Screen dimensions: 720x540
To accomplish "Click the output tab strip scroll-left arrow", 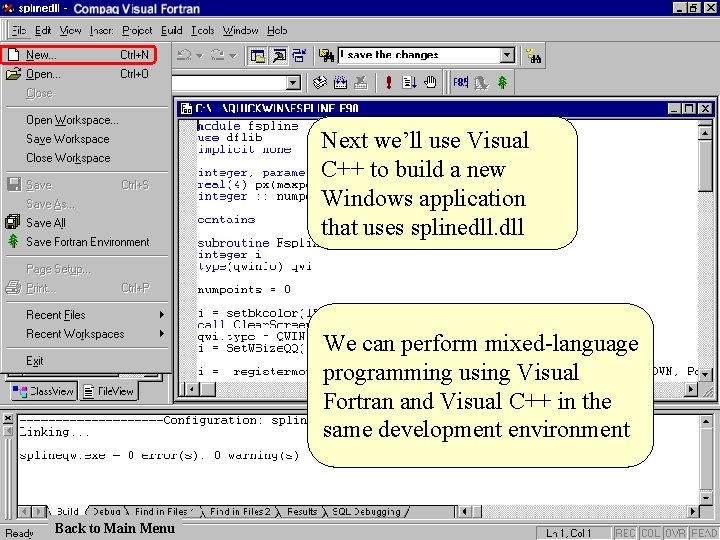I will [26, 512].
